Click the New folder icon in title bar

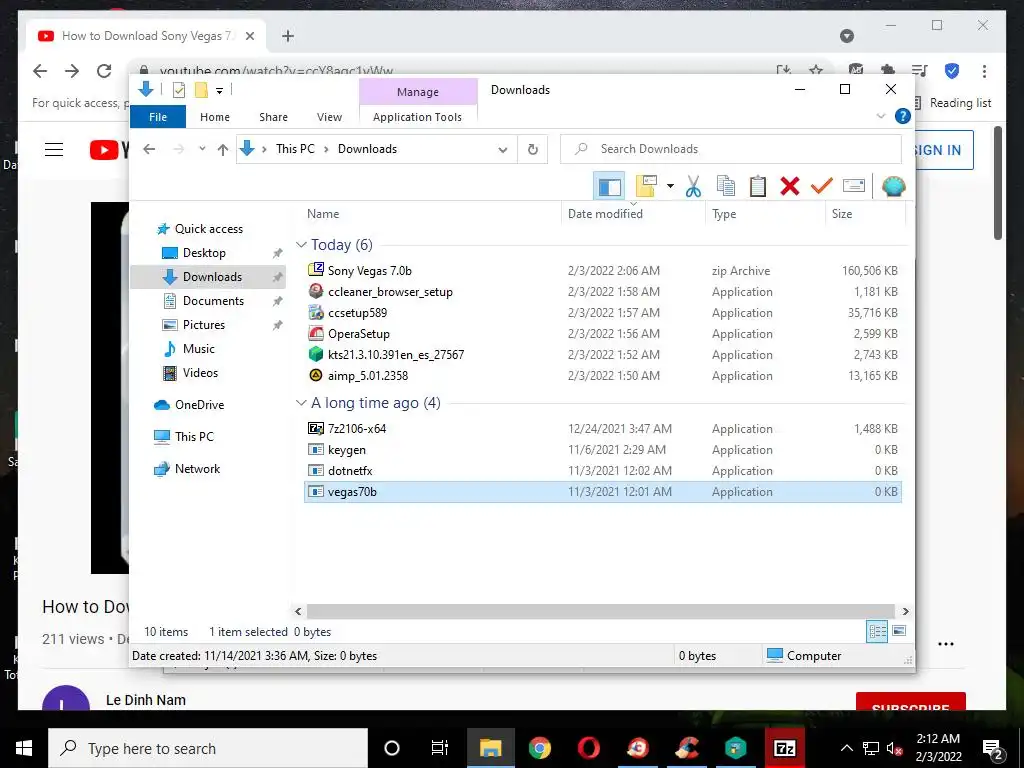201,90
